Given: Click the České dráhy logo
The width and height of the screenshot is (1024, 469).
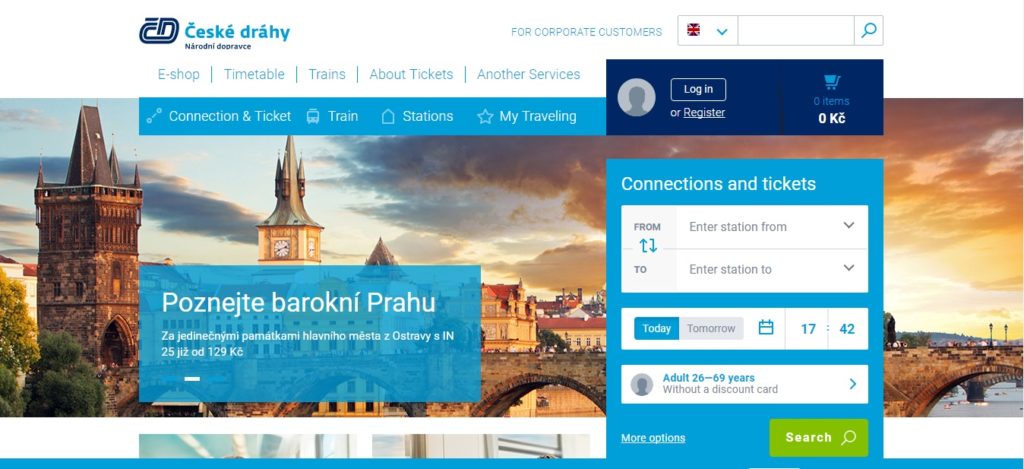Looking at the screenshot, I should pos(214,33).
